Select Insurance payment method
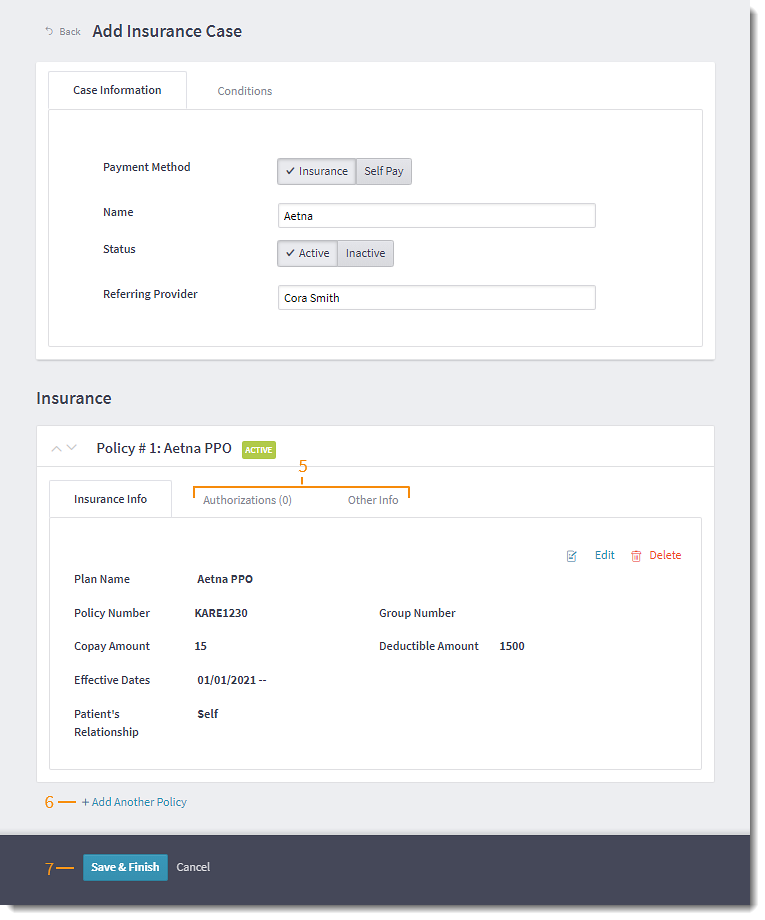The height and width of the screenshot is (920, 765). pyautogui.click(x=317, y=171)
